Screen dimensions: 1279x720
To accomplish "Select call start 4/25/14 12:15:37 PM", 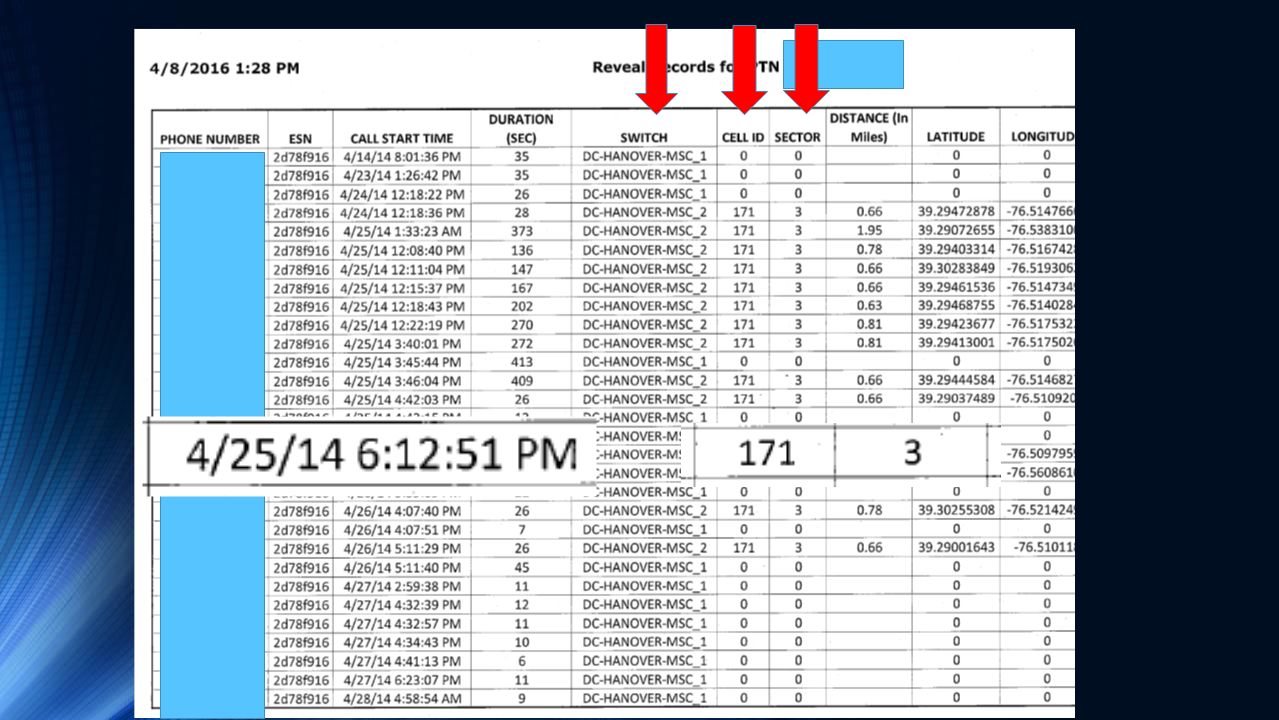I will coord(402,288).
